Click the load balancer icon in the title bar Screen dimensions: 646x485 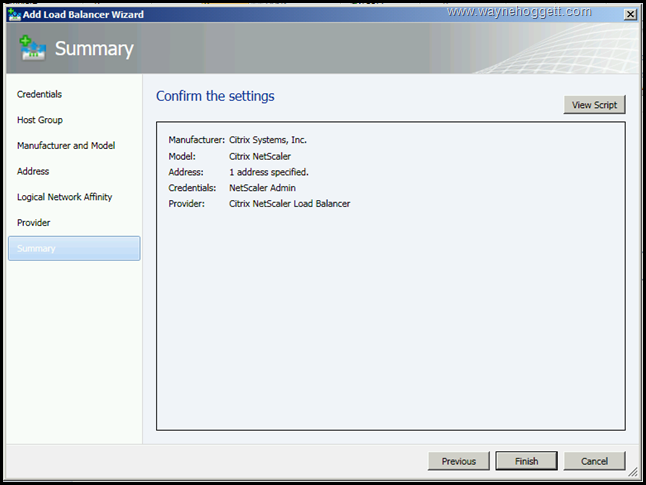(x=14, y=14)
